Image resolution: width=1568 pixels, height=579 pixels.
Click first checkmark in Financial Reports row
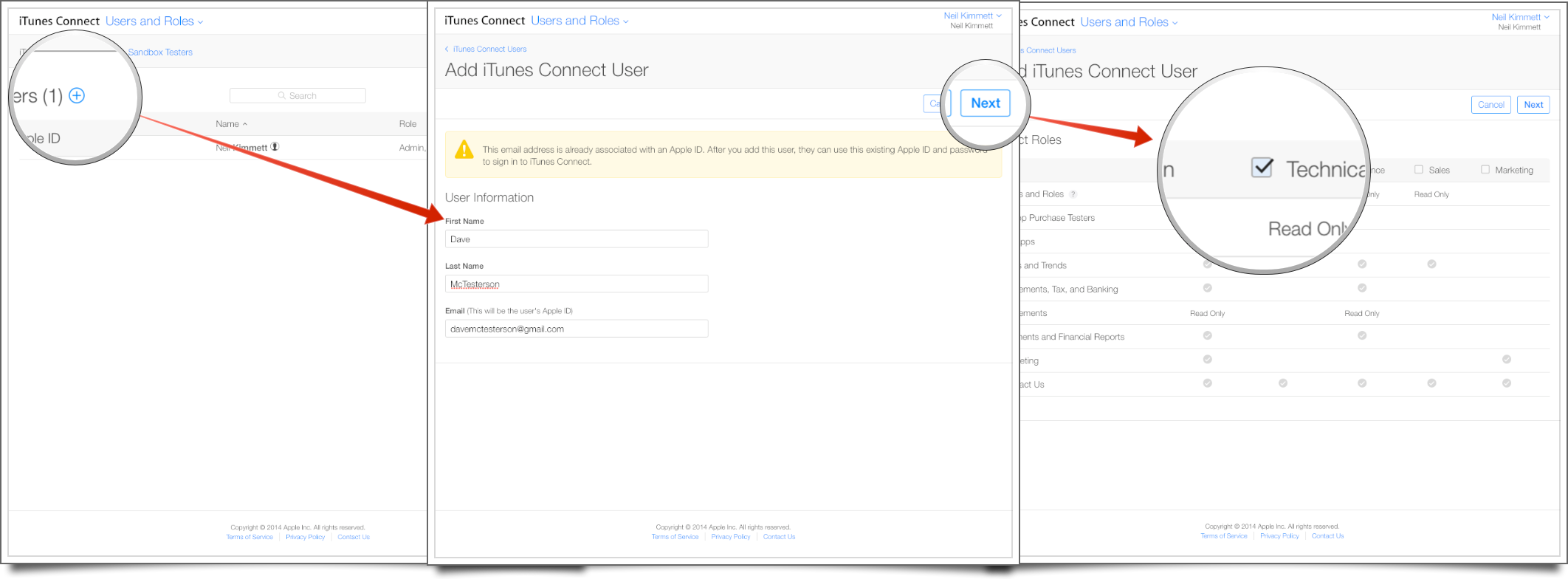(x=1207, y=336)
